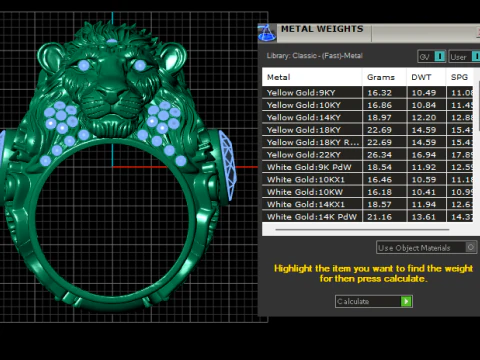480x360 pixels.
Task: Click the Metal Weights scale icon
Action: [x=267, y=33]
